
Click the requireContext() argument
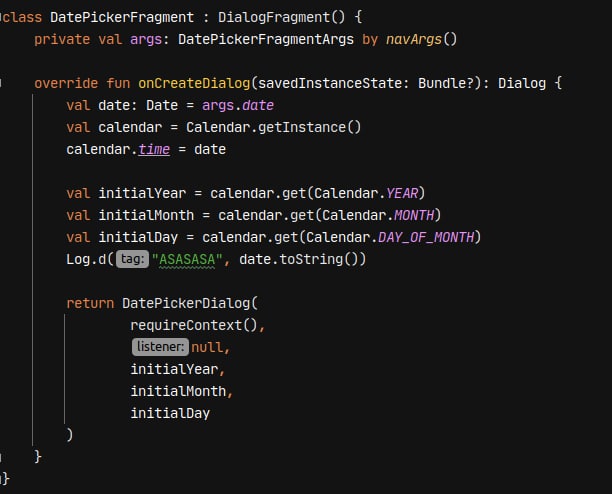point(194,325)
